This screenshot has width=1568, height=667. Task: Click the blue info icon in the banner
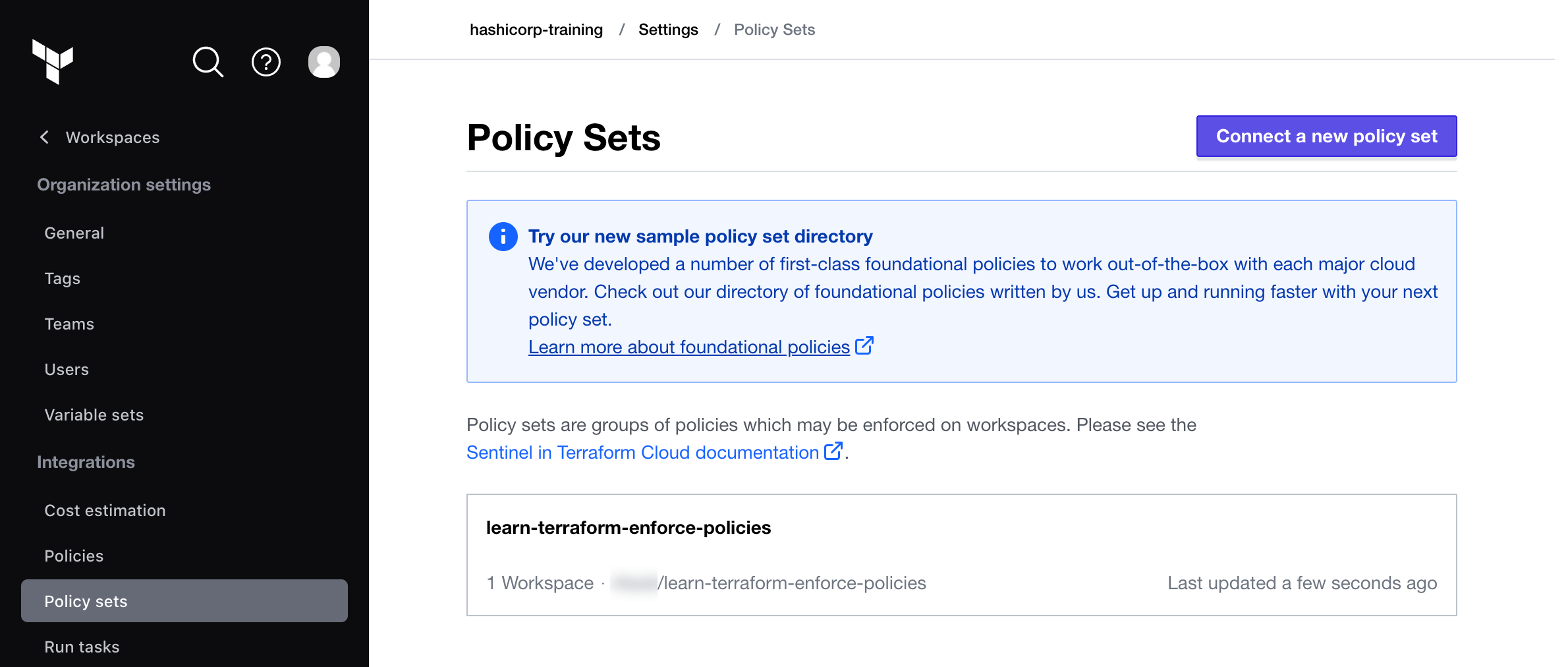tap(503, 236)
